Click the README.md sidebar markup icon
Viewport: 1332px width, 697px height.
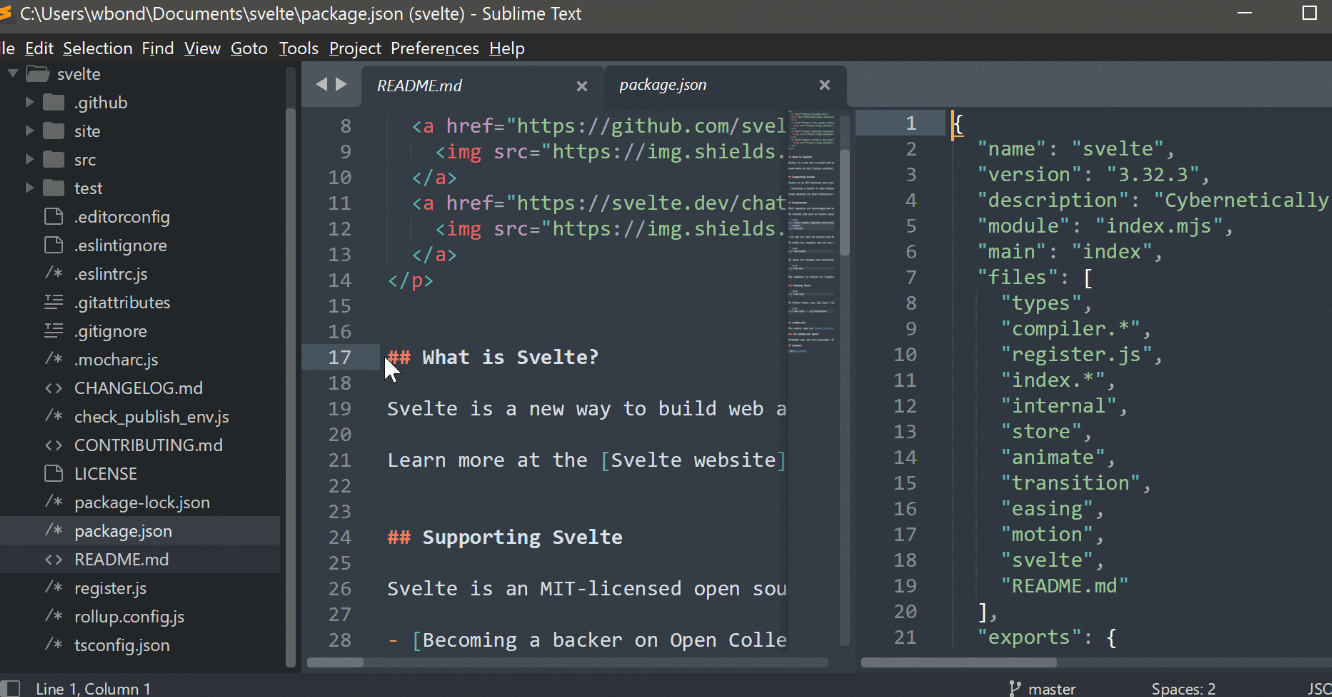54,559
